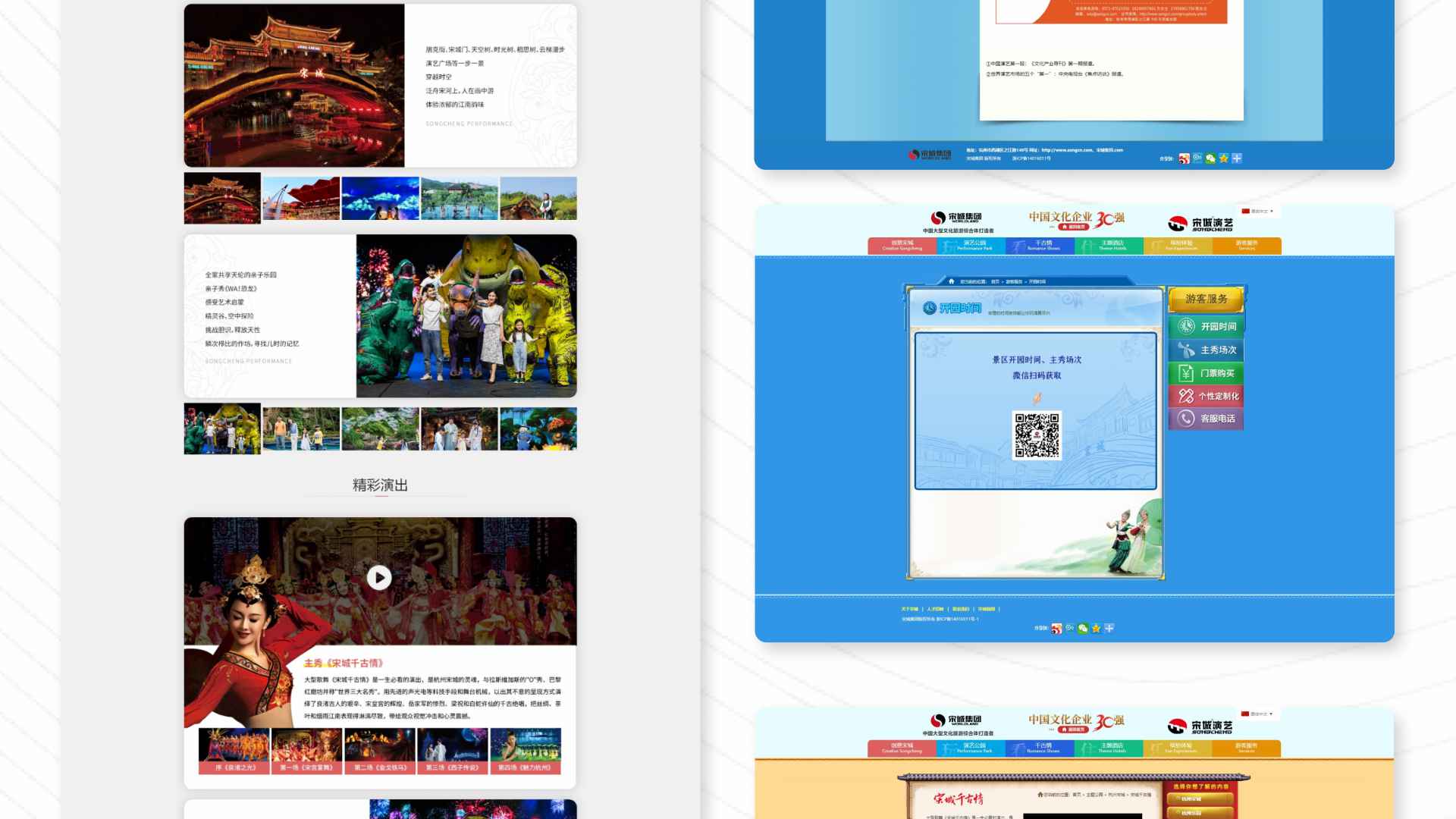Click WeChat share icon in middle footer
The image size is (1456, 819).
1083,628
